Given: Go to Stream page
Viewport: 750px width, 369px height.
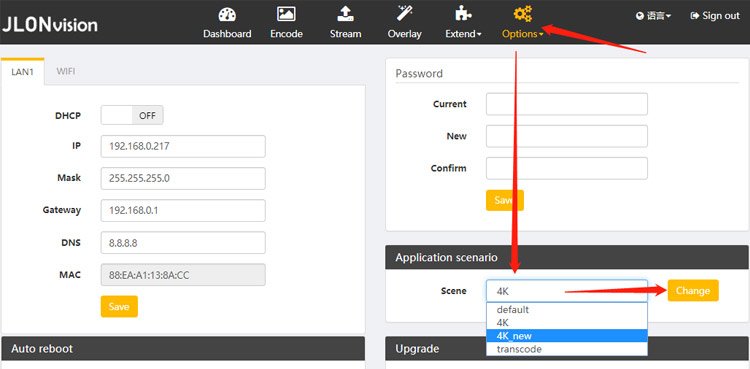Looking at the screenshot, I should click(345, 34).
